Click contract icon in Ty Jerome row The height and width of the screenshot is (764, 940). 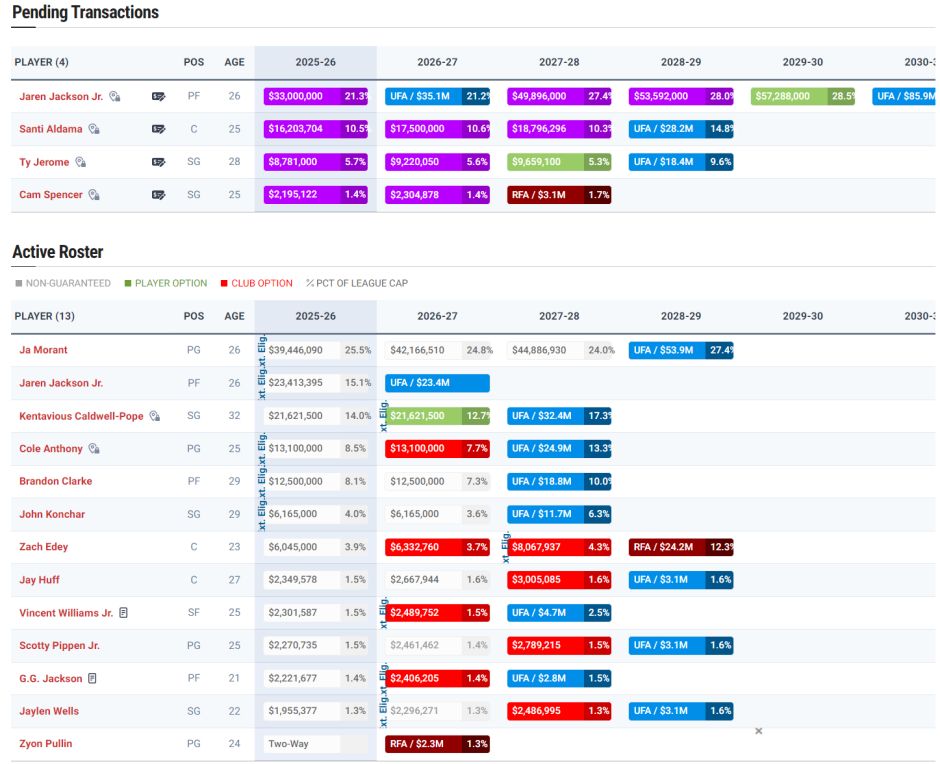pyautogui.click(x=158, y=163)
